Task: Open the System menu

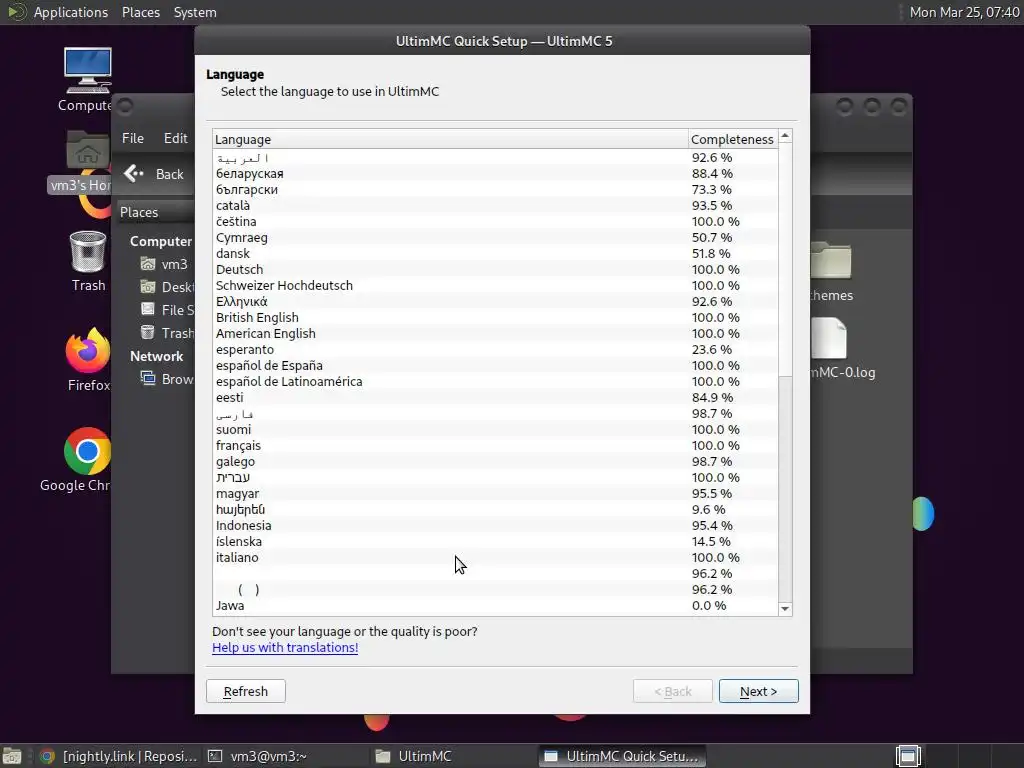Action: [x=195, y=12]
